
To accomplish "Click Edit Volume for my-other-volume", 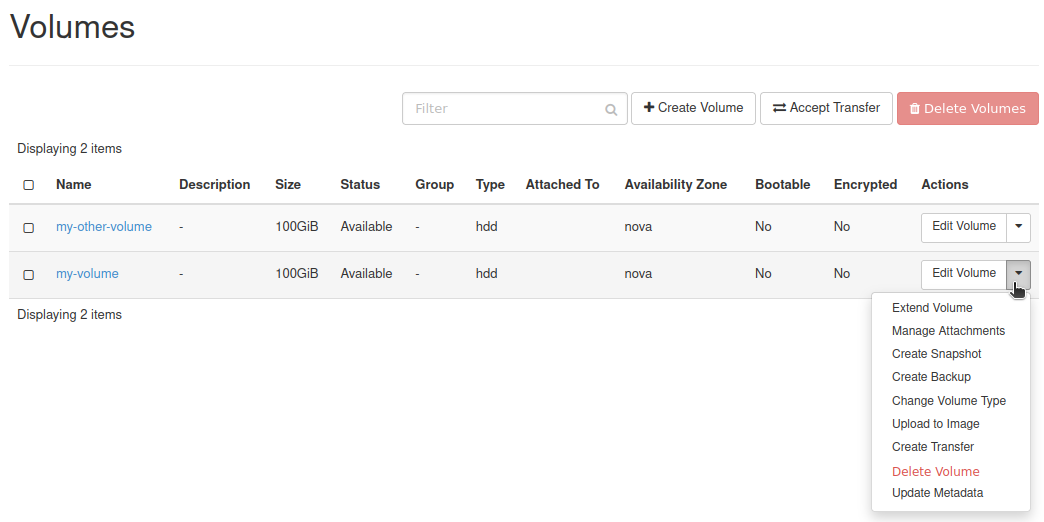I will pos(963,228).
